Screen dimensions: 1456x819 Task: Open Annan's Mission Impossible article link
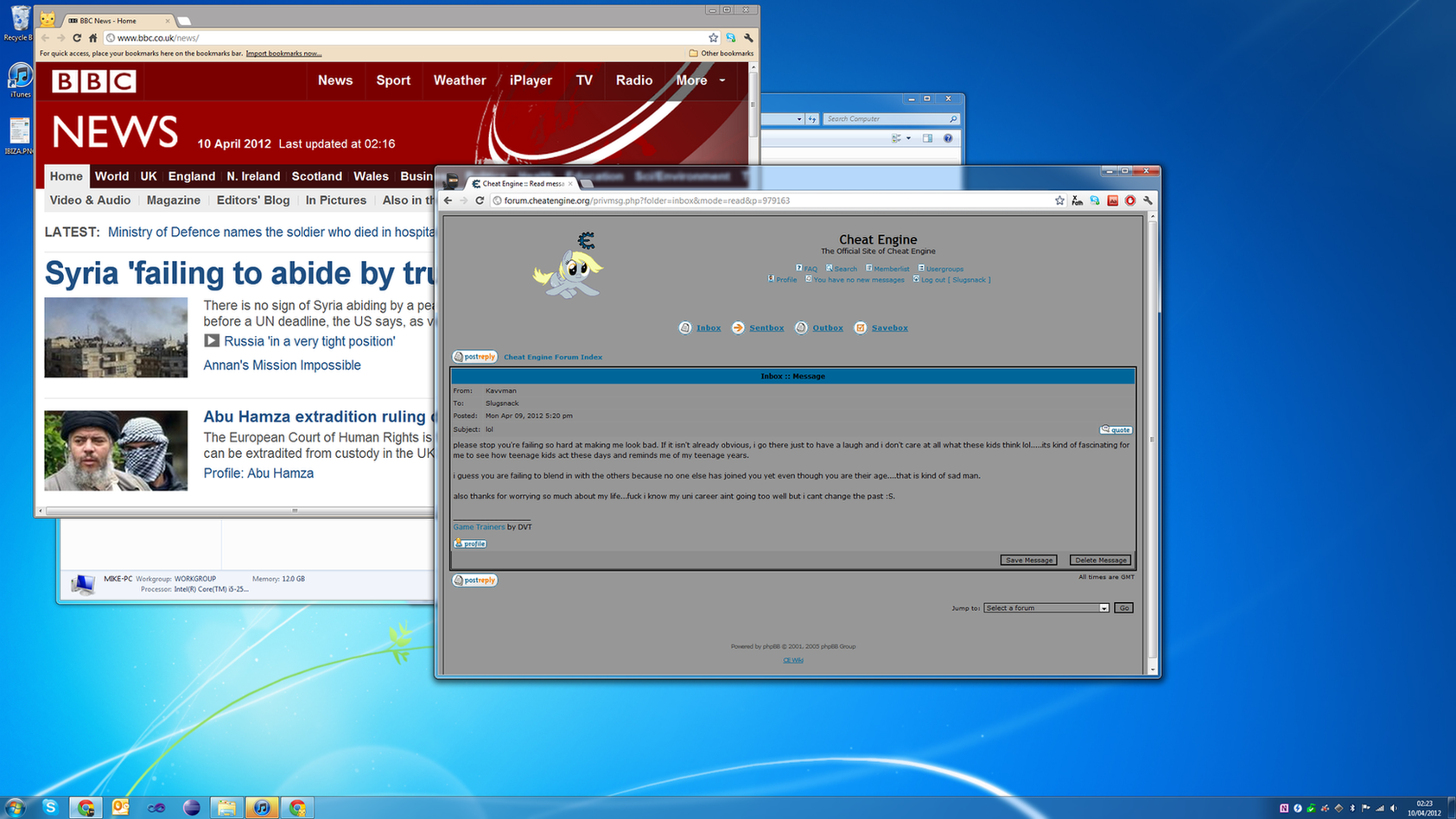282,365
